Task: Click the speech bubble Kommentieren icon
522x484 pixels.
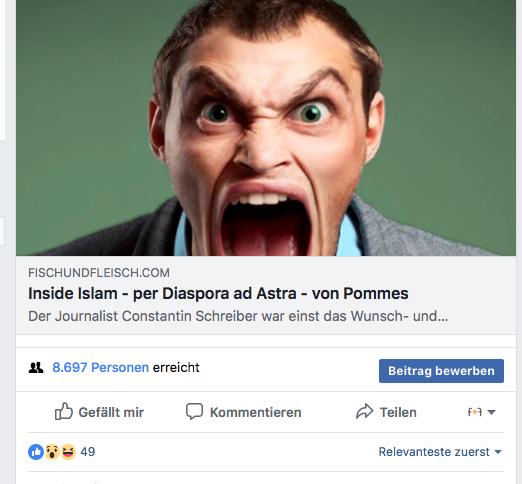Action: click(194, 411)
